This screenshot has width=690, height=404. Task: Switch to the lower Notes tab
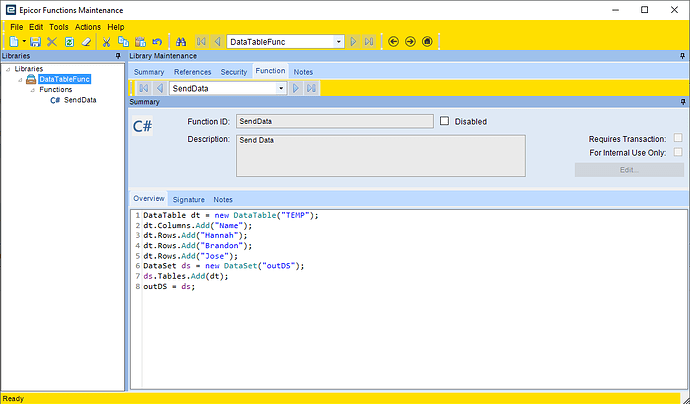[223, 199]
